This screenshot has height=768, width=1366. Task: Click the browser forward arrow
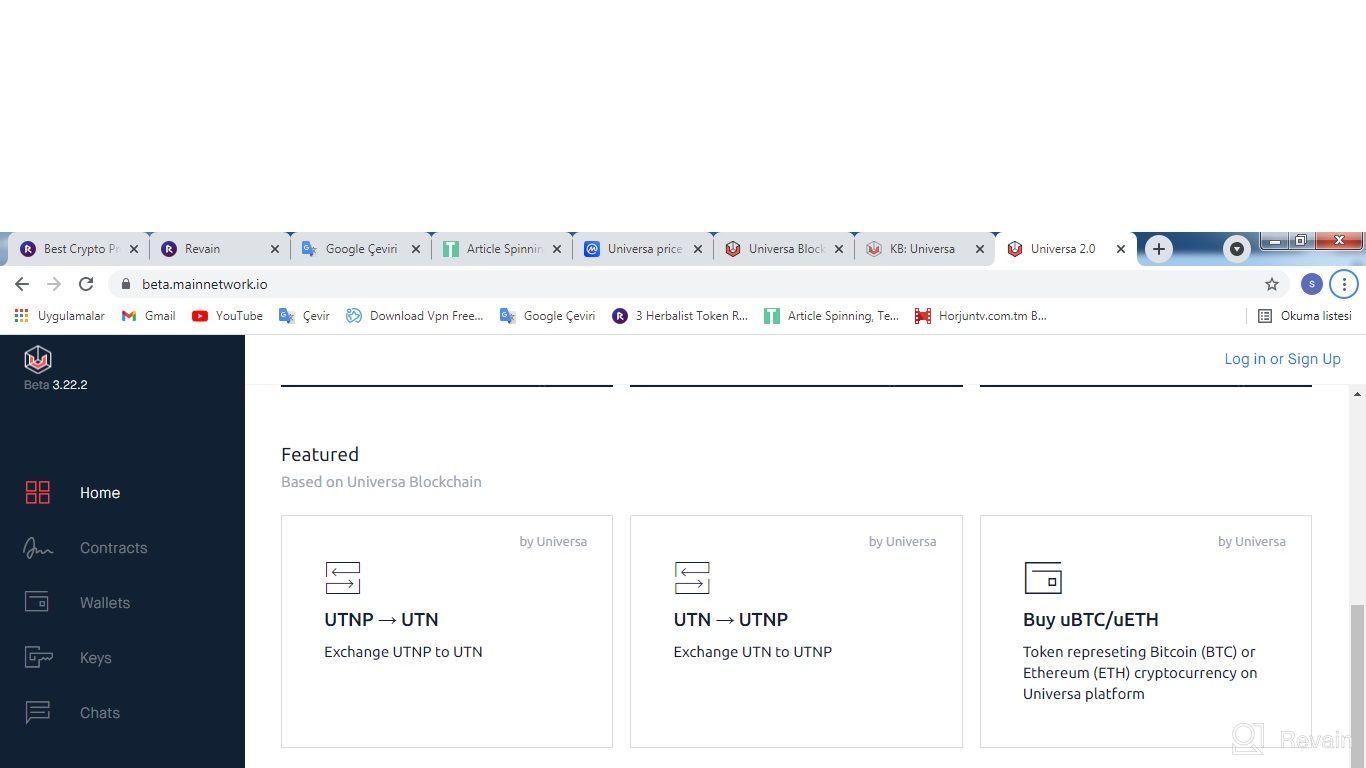pos(54,284)
